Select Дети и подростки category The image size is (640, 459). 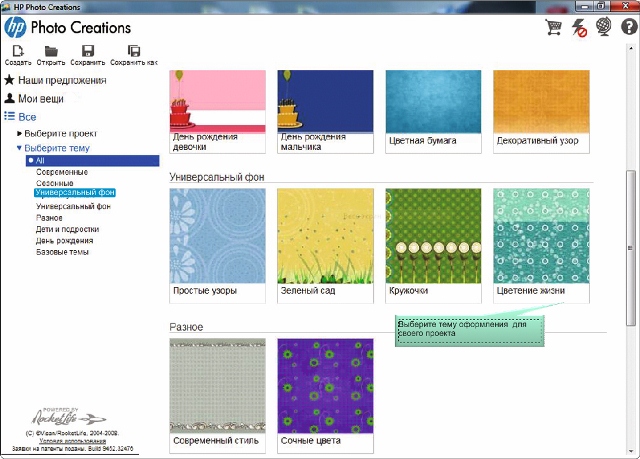(x=67, y=229)
